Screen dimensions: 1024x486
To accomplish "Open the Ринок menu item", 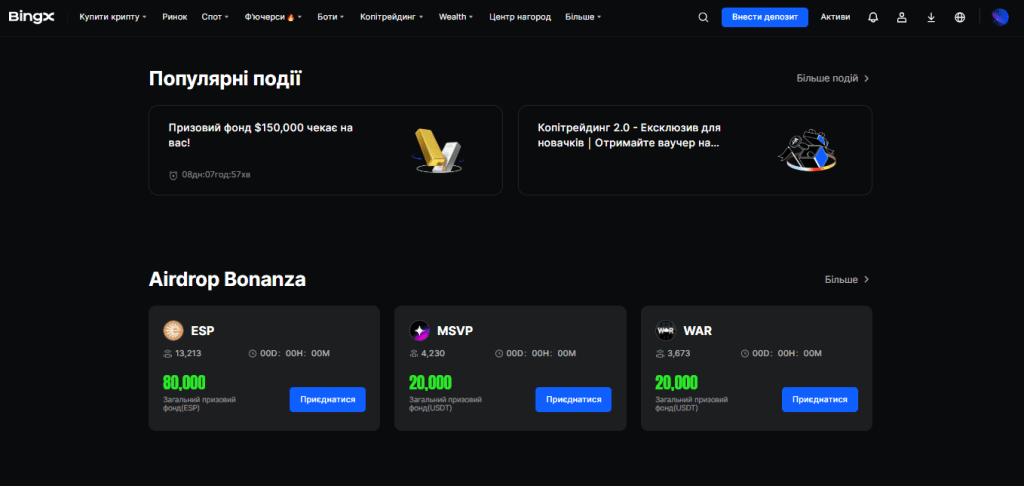I will coord(174,17).
